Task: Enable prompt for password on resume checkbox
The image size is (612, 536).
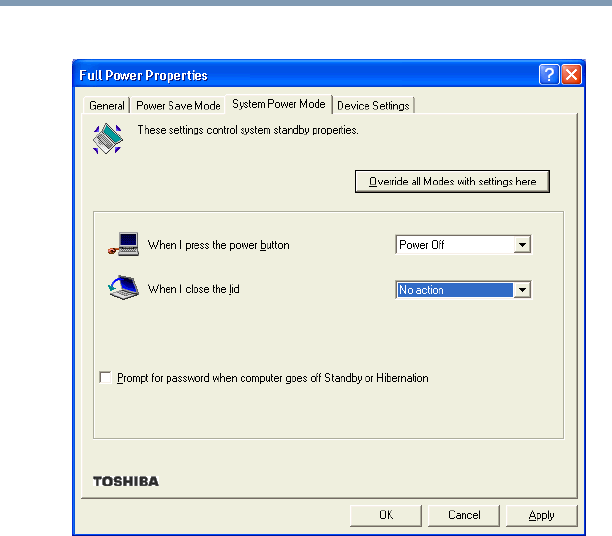Action: pos(105,378)
